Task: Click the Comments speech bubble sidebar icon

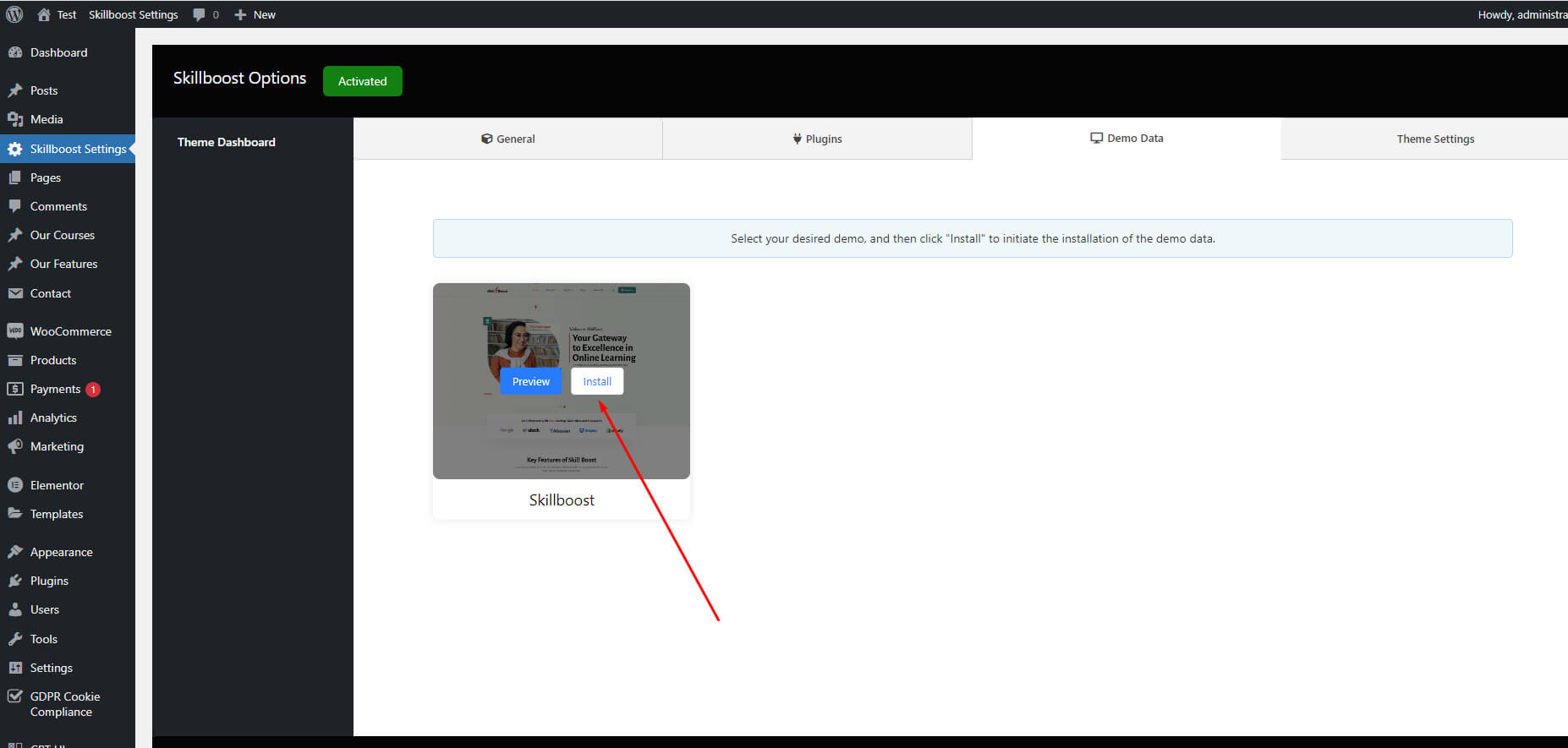Action: tap(15, 206)
